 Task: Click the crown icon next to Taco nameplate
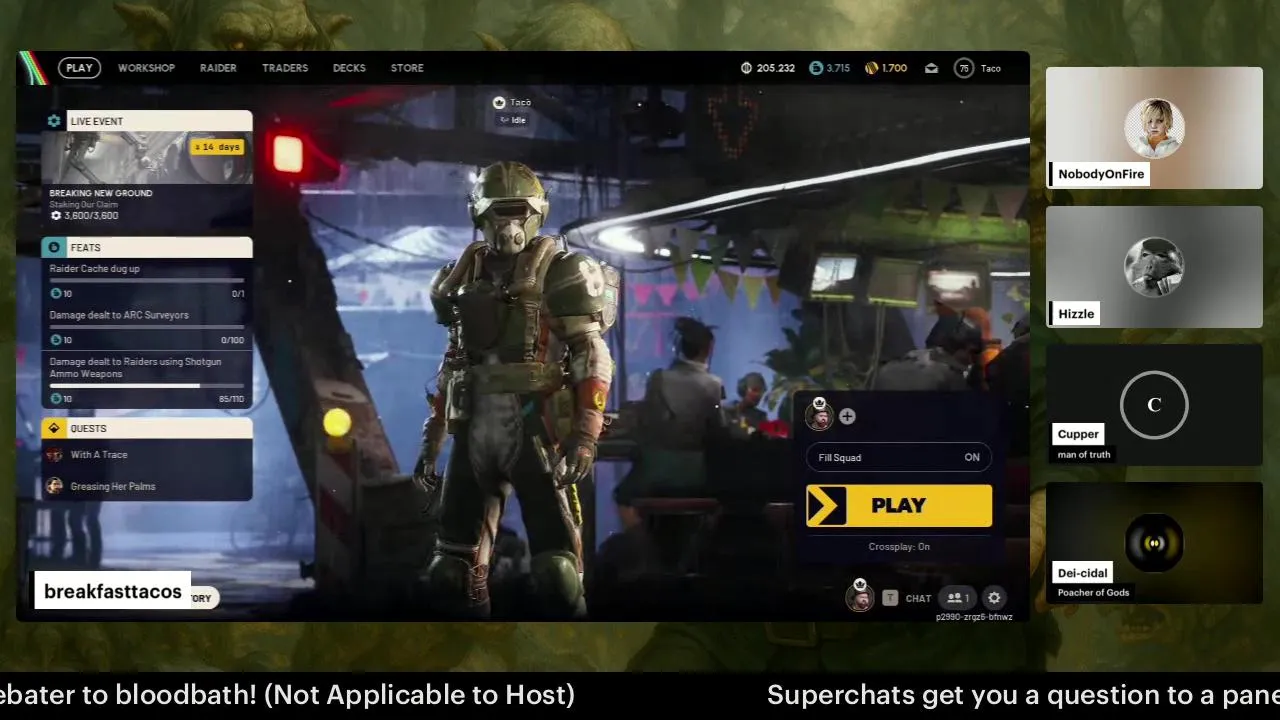click(499, 102)
